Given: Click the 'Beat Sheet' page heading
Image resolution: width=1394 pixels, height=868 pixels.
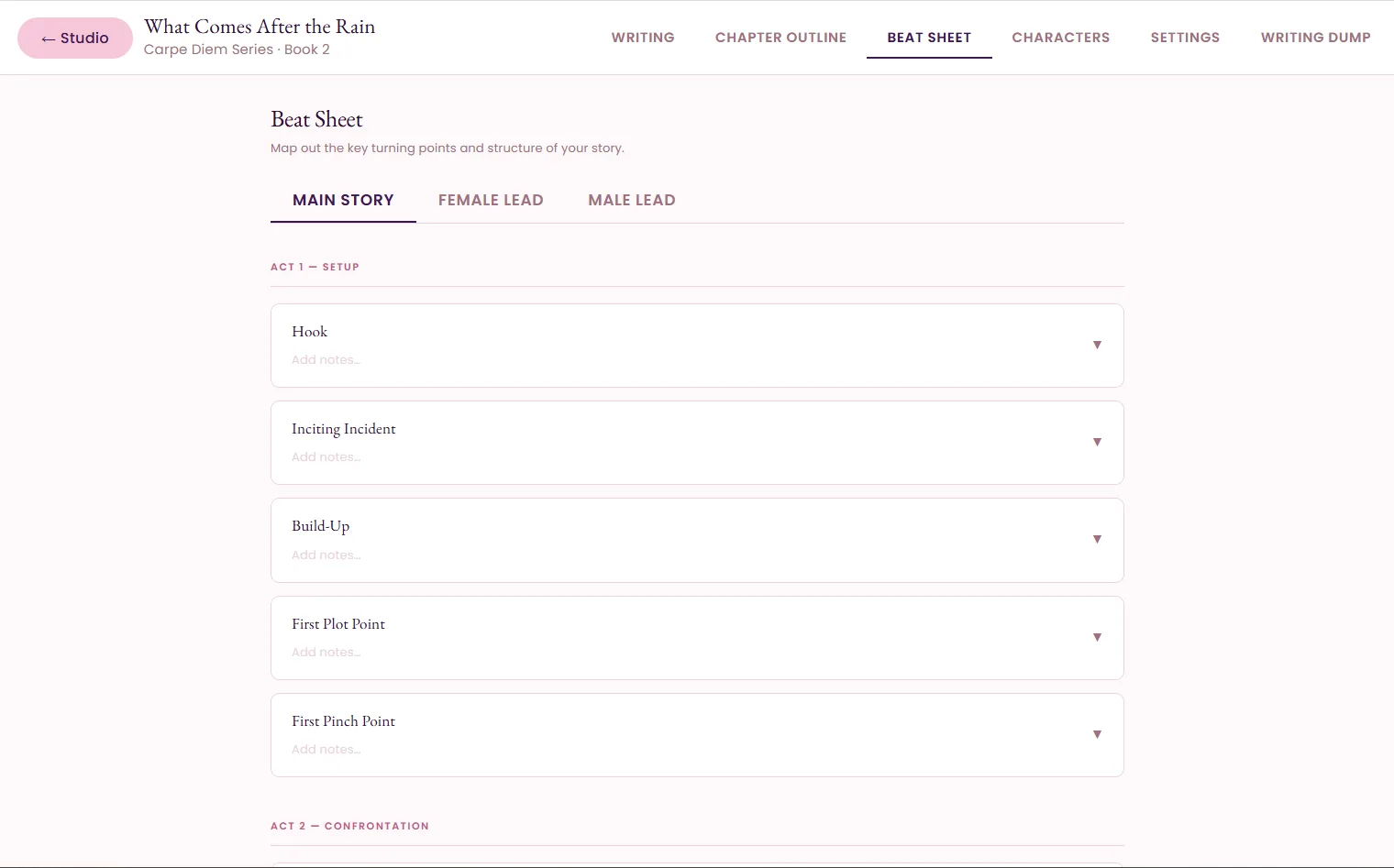Looking at the screenshot, I should point(316,119).
